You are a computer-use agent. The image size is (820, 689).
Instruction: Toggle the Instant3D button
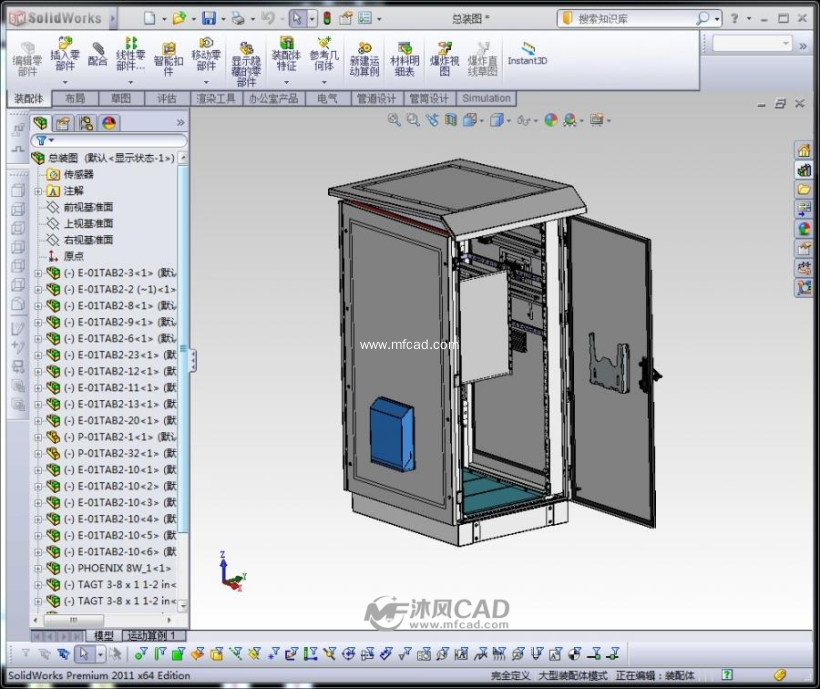point(527,53)
